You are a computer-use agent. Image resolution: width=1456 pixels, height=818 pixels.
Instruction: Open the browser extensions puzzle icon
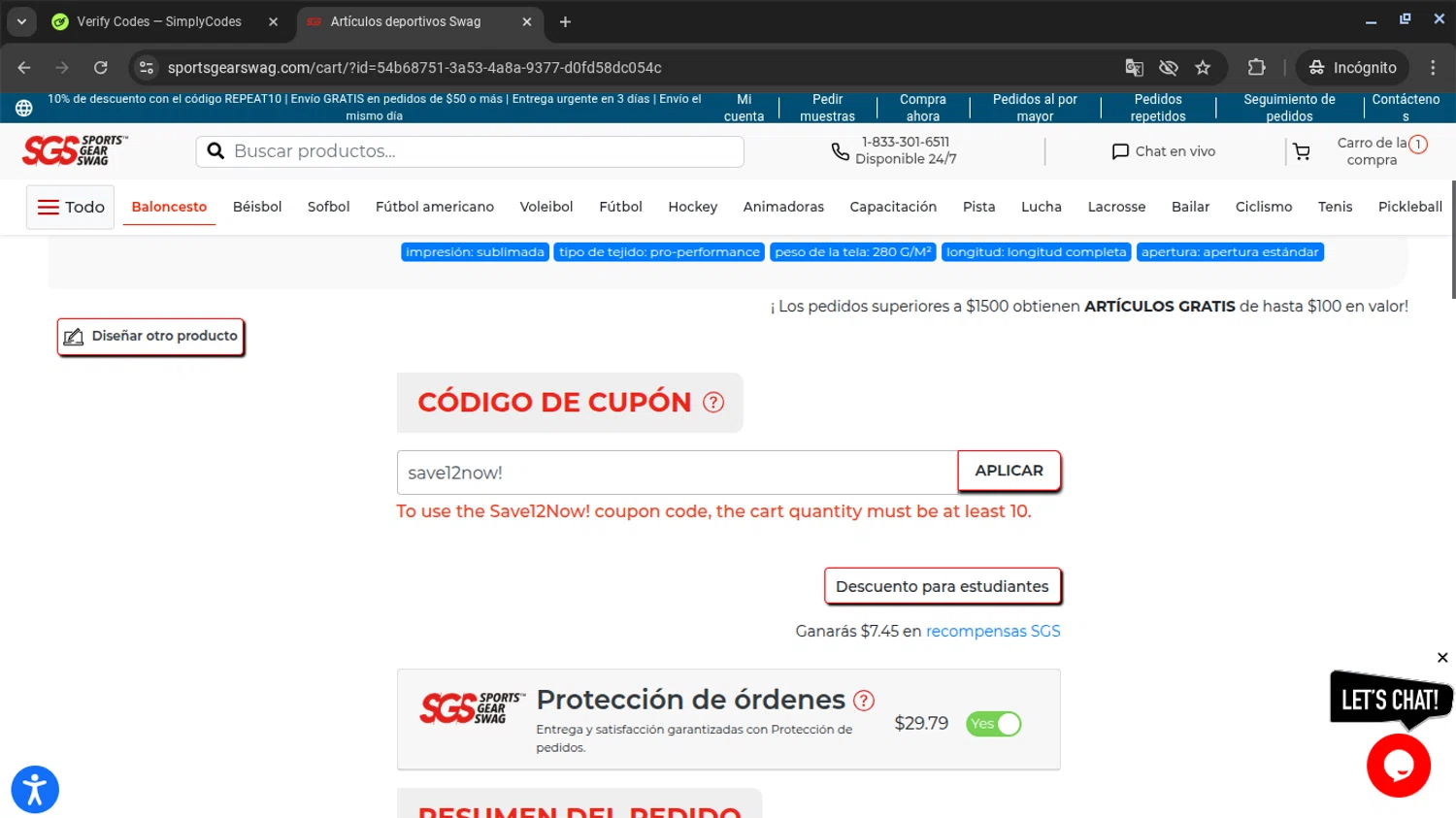click(x=1257, y=68)
